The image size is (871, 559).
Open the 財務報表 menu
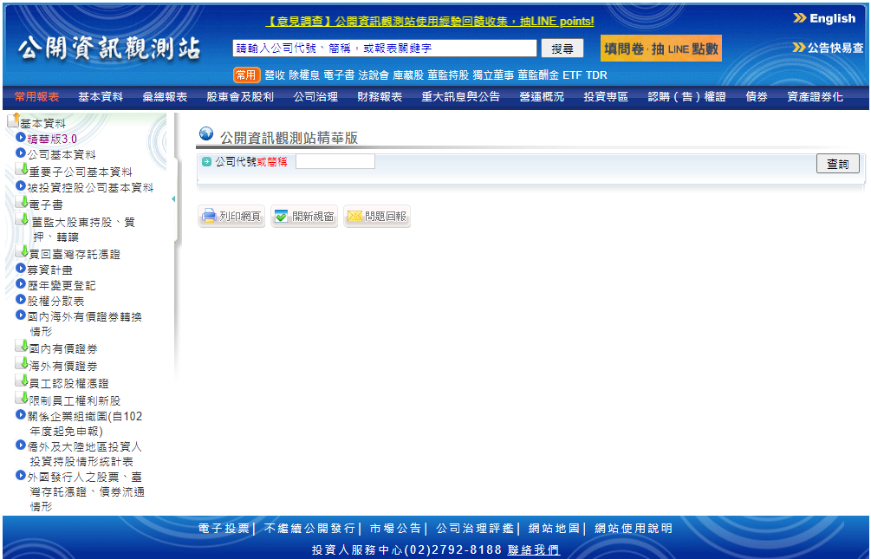point(379,97)
